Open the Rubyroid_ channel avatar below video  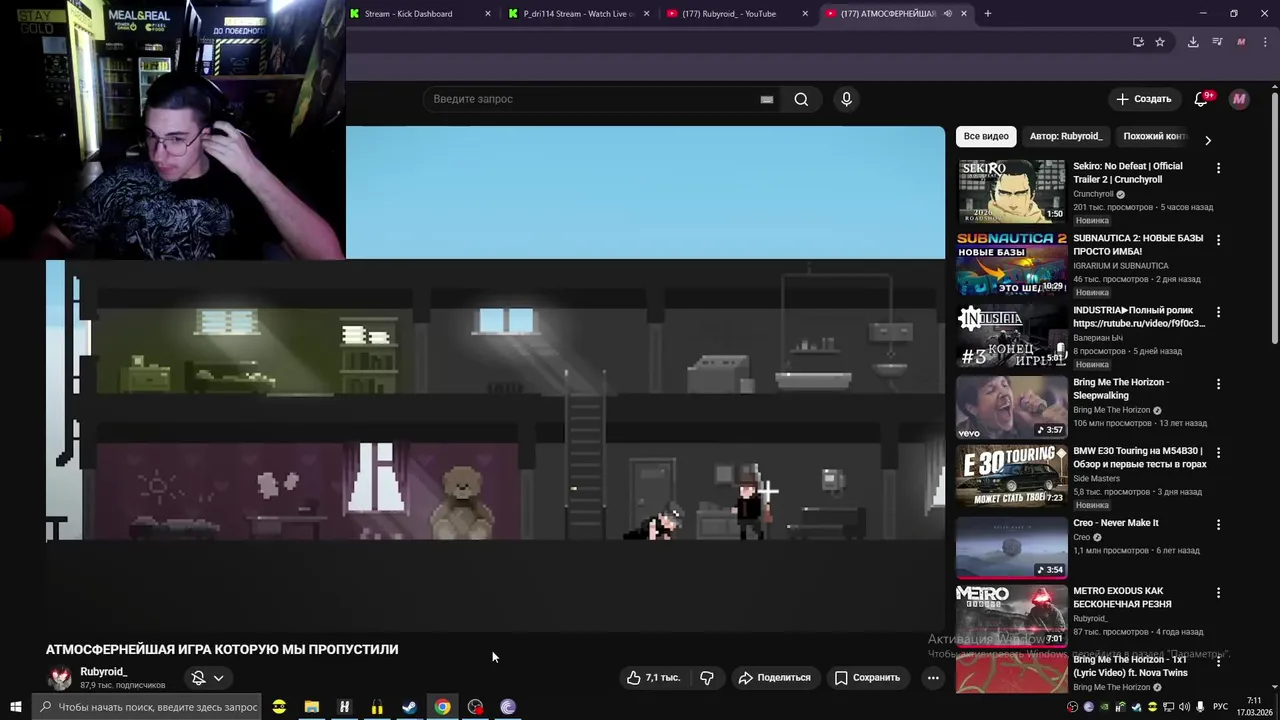tap(60, 678)
